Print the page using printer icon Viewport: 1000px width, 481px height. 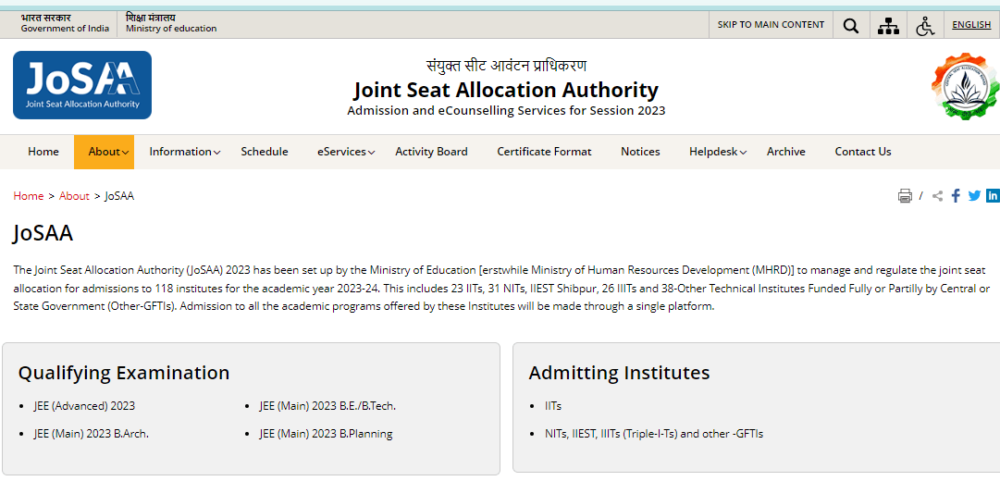pos(904,196)
